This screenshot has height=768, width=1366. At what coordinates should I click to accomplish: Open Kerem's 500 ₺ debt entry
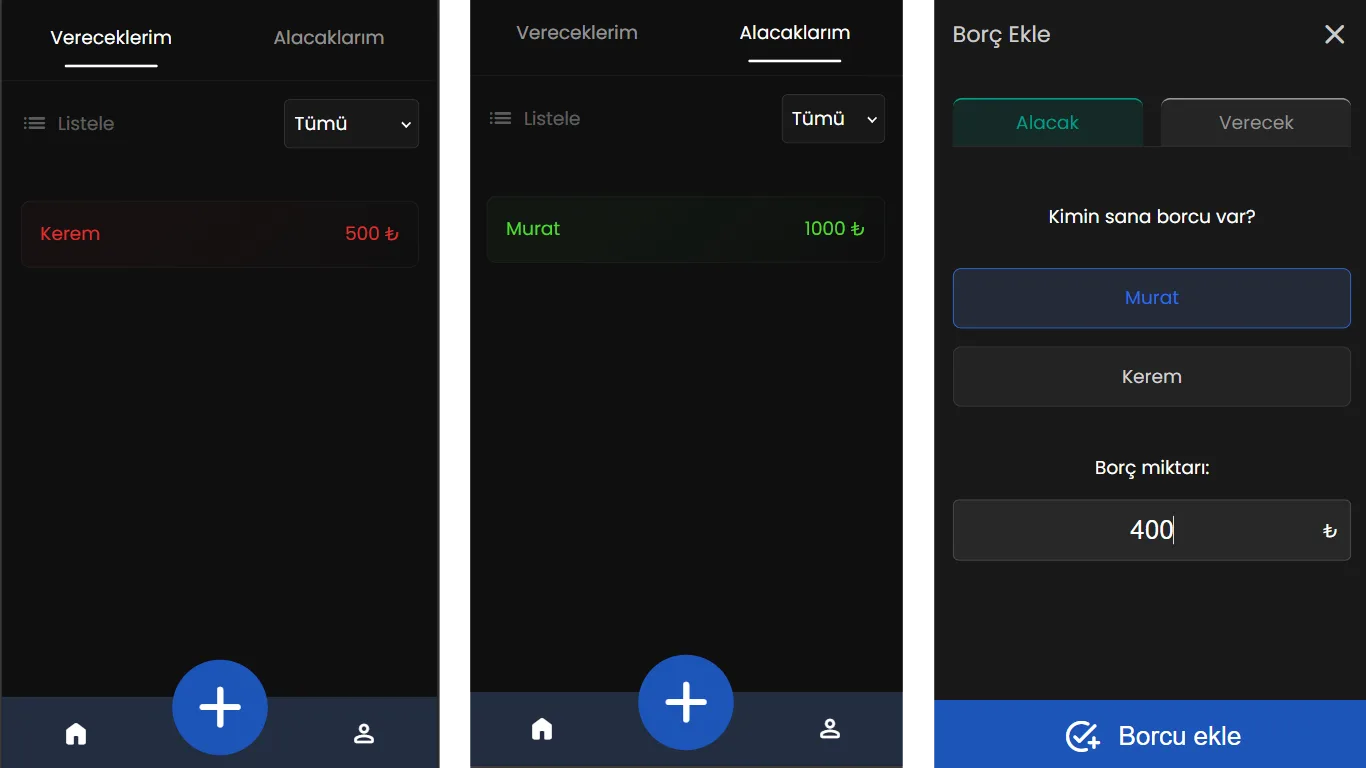click(x=220, y=234)
